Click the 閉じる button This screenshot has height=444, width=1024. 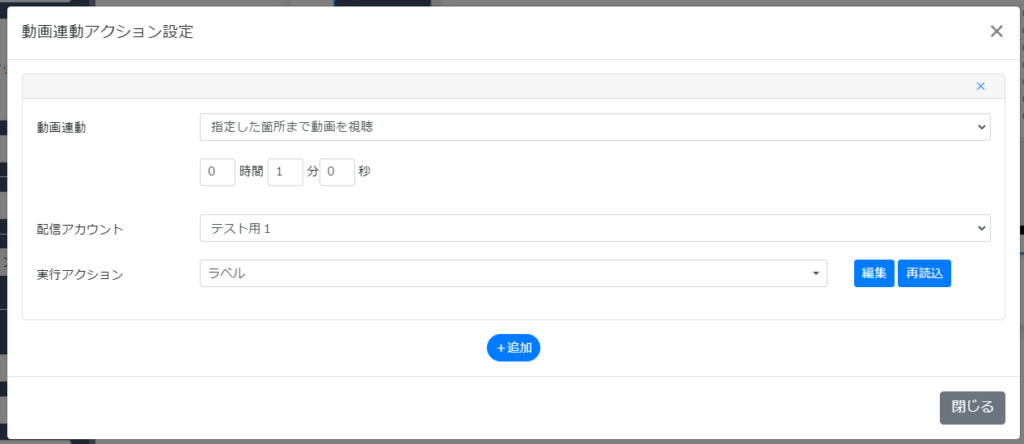coord(972,407)
